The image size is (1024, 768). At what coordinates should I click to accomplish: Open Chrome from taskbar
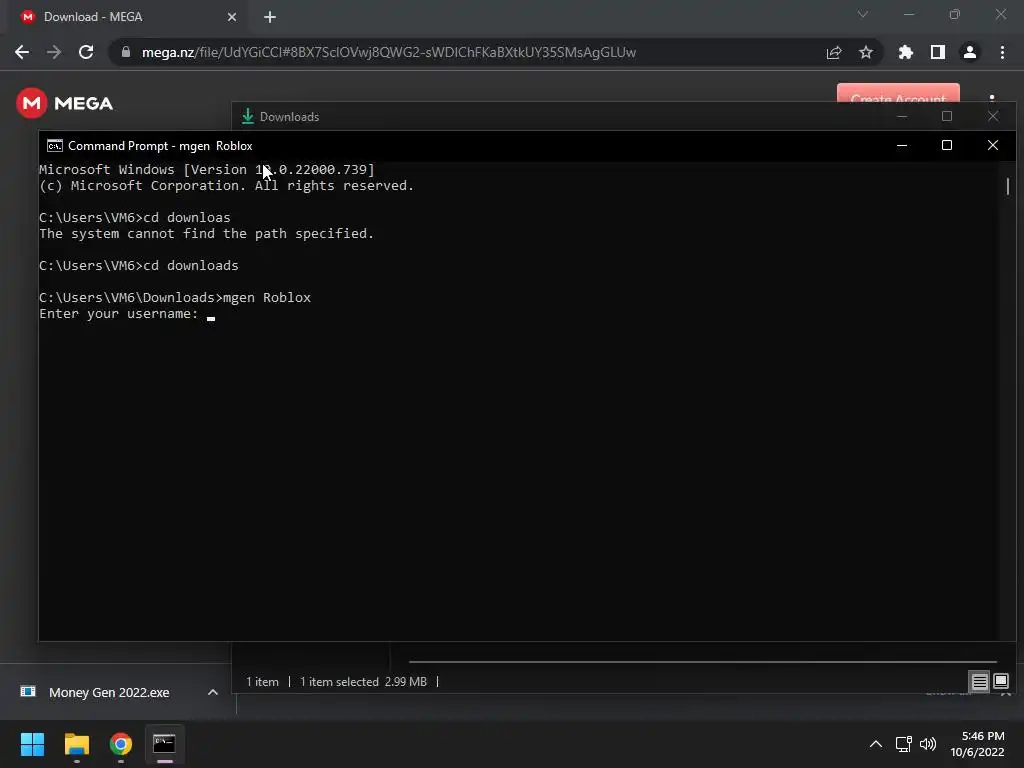121,744
